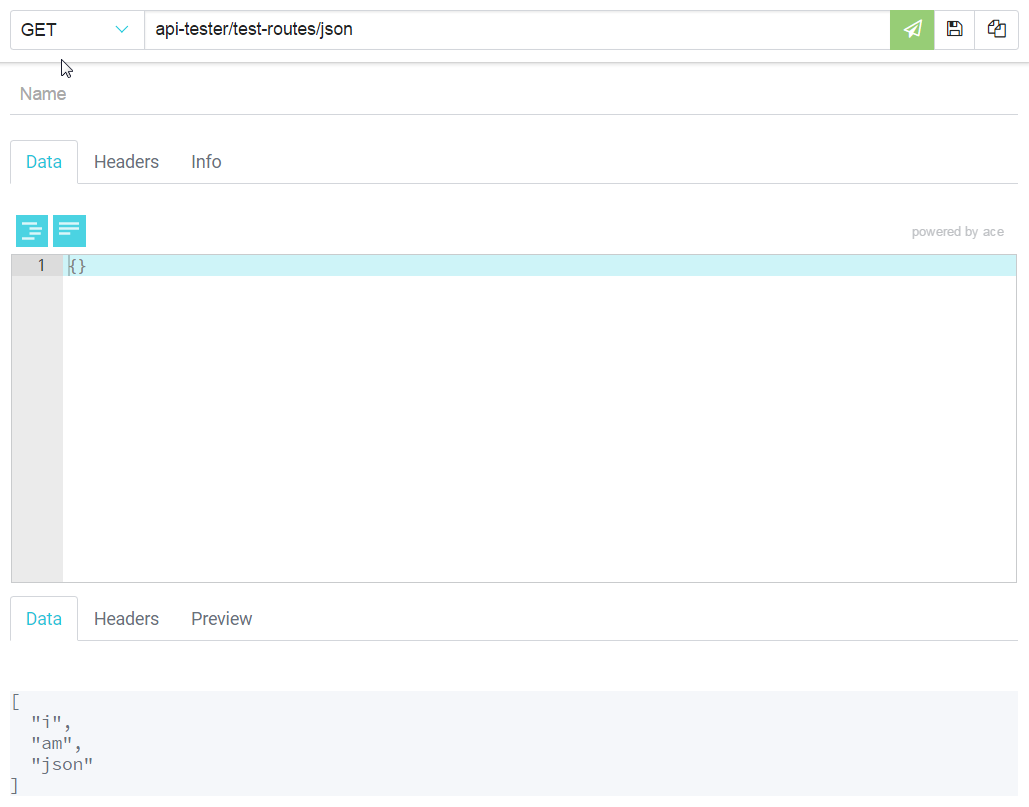Select the response Data tab
The width and height of the screenshot is (1029, 807).
(x=44, y=619)
